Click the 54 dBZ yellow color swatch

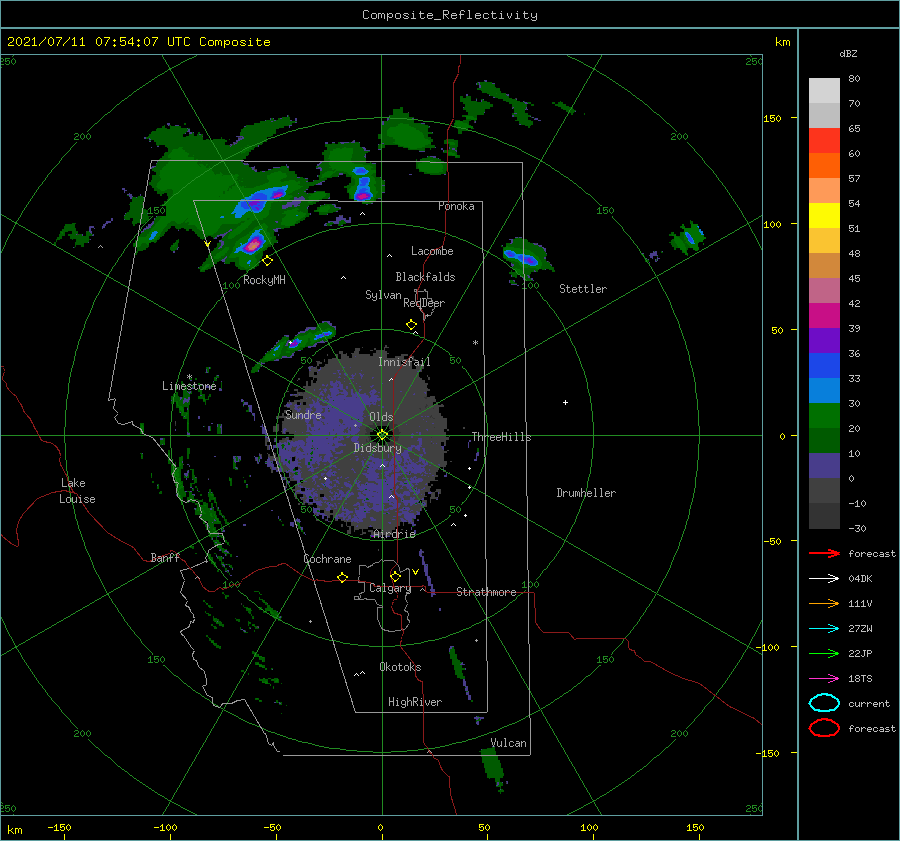point(824,215)
